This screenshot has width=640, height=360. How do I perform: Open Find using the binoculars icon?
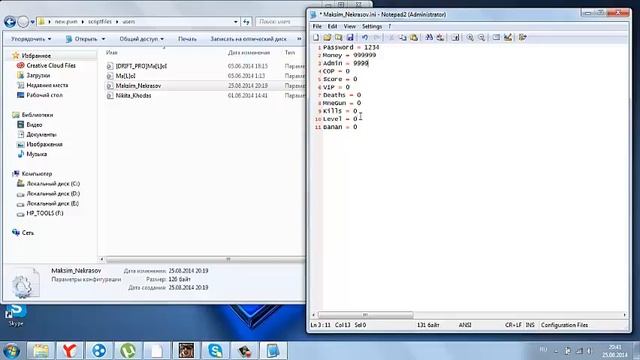[x=429, y=38]
